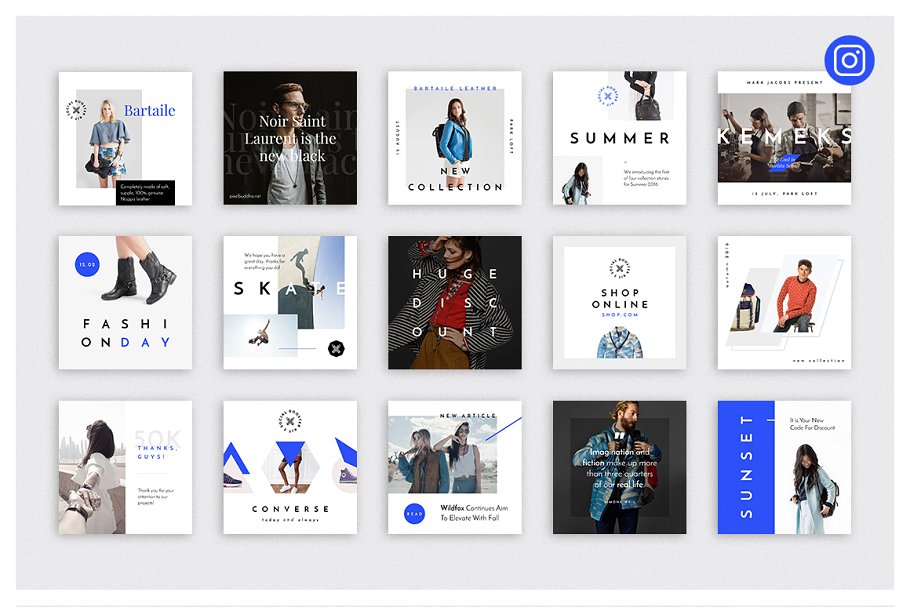Image resolution: width=910 pixels, height=607 pixels.
Task: Click the round logo badge above Converse
Action: click(290, 423)
